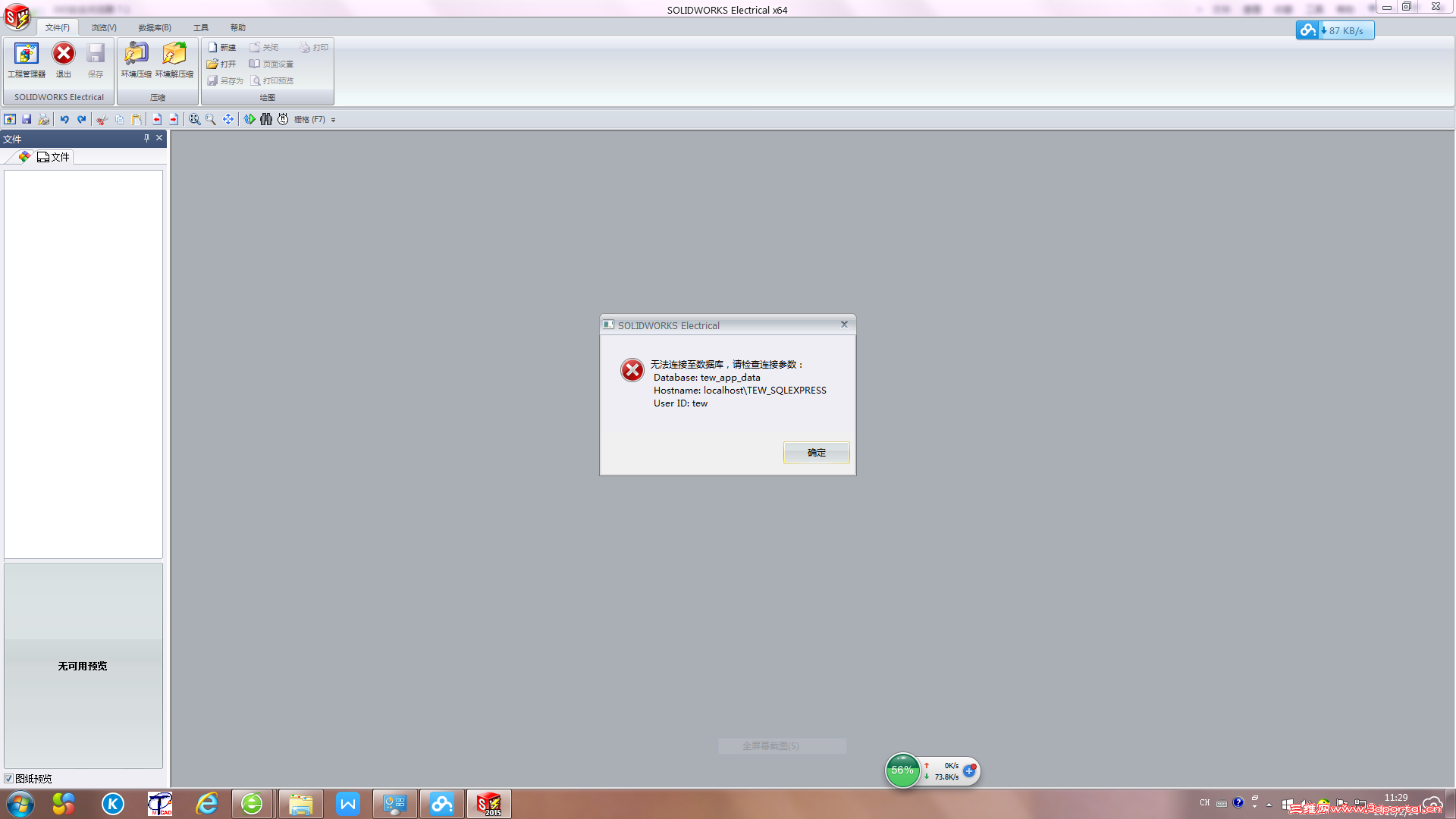Click the 全屏幕截图(S) button
This screenshot has height=819, width=1456.
[x=782, y=746]
